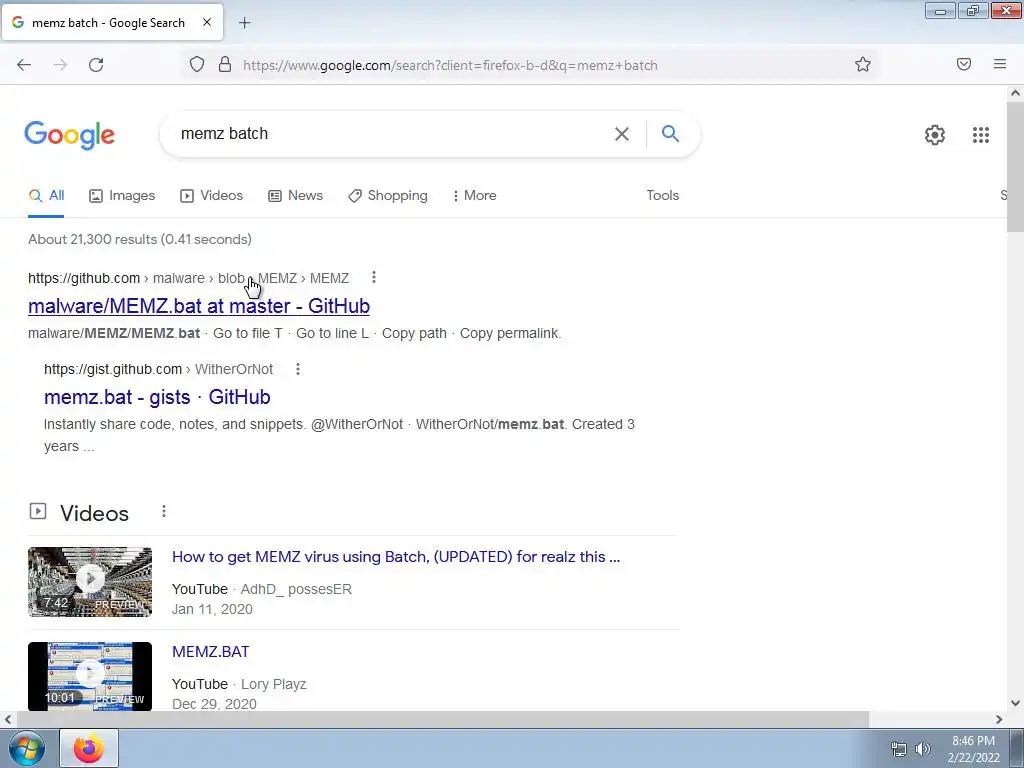
Task: Switch to the News tab
Action: click(295, 195)
